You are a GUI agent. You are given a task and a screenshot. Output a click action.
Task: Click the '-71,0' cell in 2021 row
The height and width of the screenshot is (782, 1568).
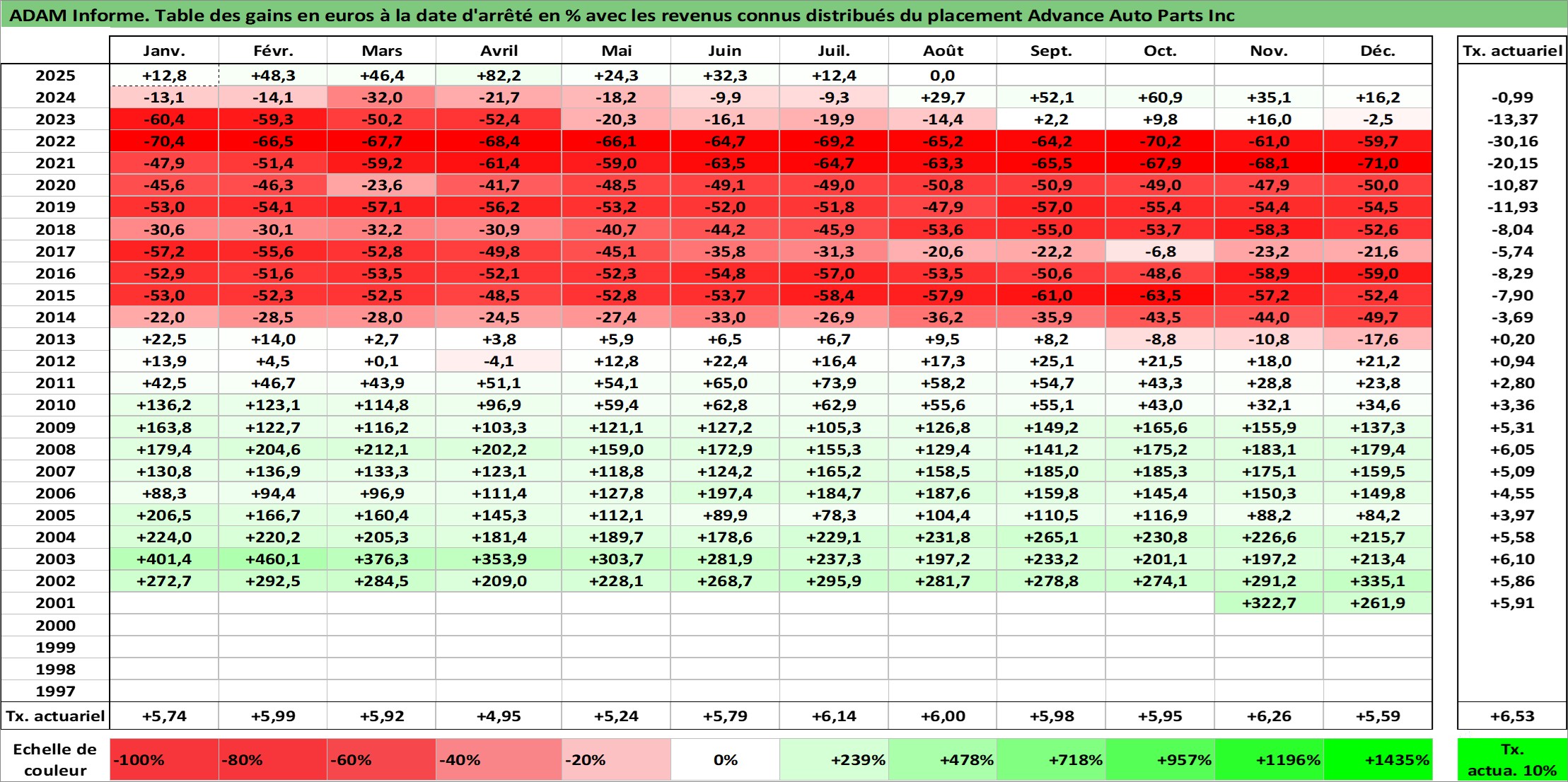[x=1378, y=163]
